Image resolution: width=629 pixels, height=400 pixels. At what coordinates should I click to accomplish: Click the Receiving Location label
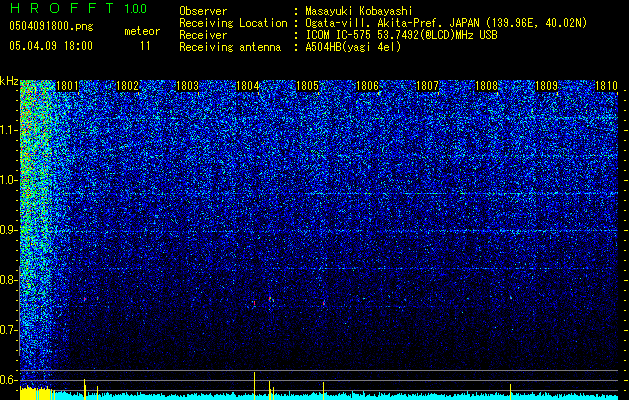(x=233, y=23)
